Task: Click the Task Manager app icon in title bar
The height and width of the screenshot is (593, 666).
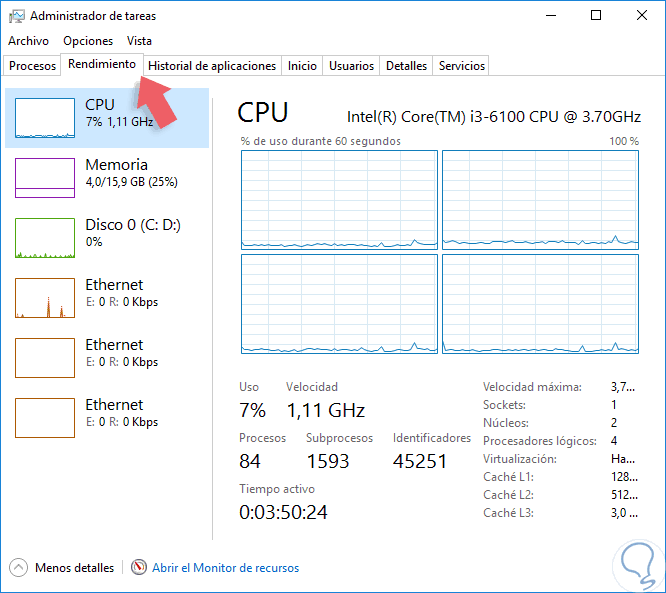Action: click(x=17, y=16)
